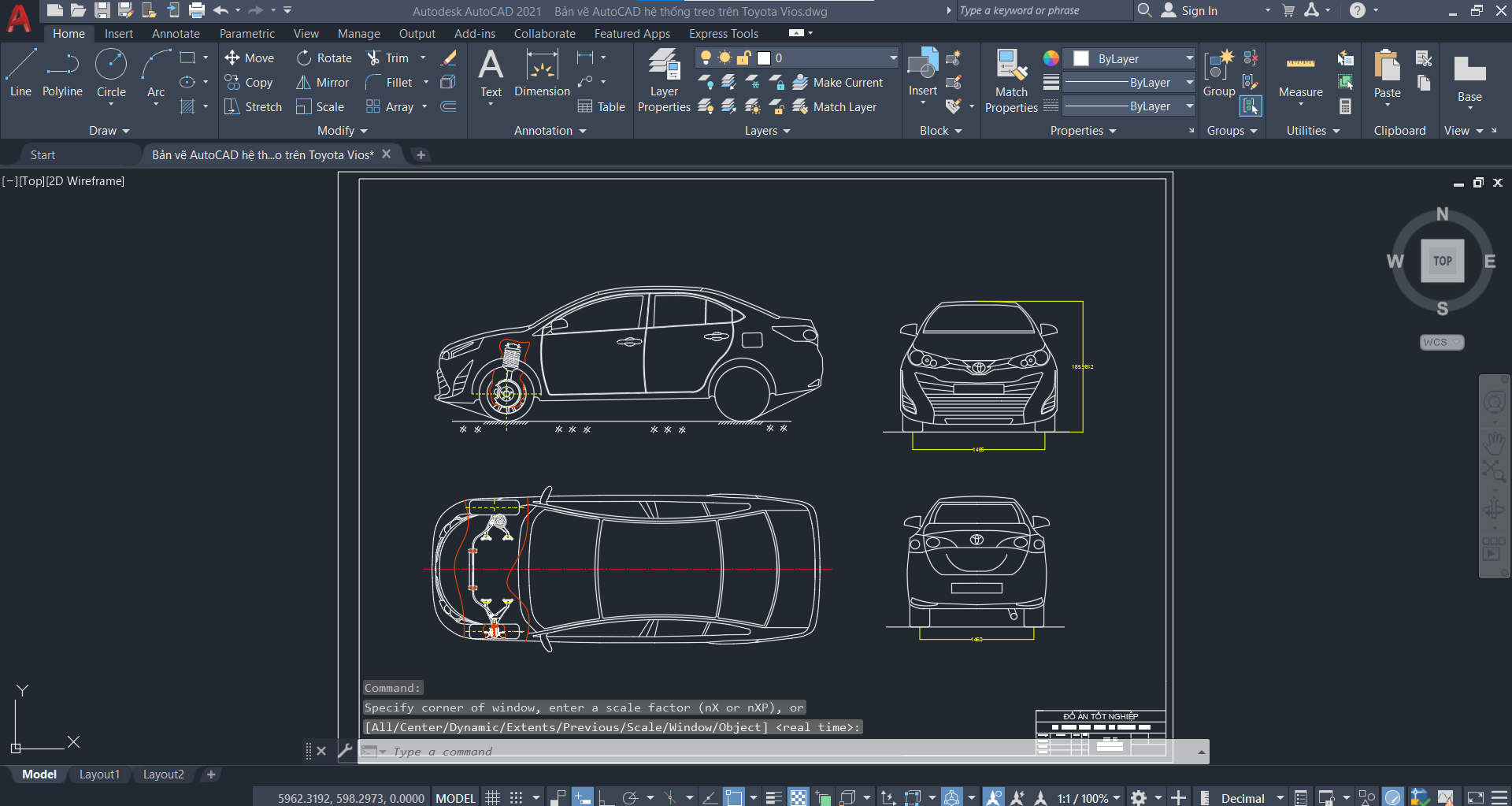1512x806 pixels.
Task: Open the Start file tab
Action: (43, 154)
